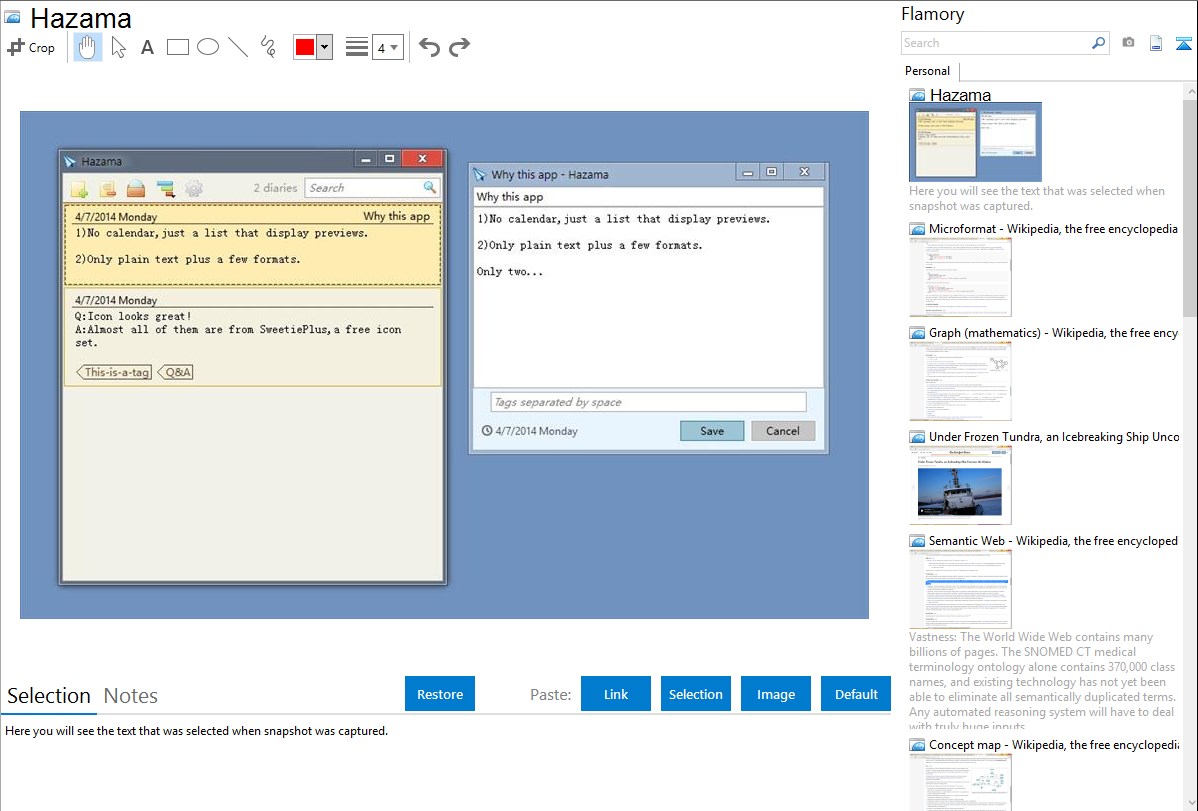Open the Concept map snapshot thumbnail
The height and width of the screenshot is (811, 1198).
(x=960, y=782)
